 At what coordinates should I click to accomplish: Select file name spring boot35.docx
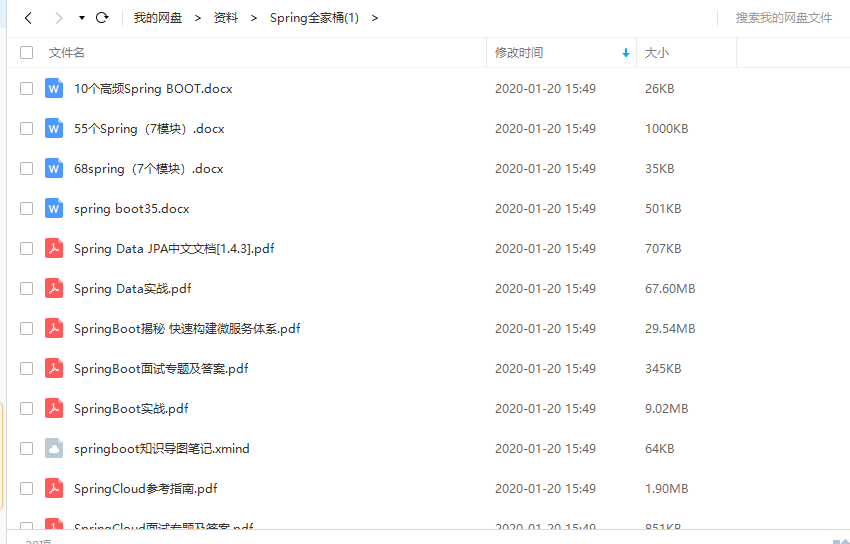click(132, 209)
